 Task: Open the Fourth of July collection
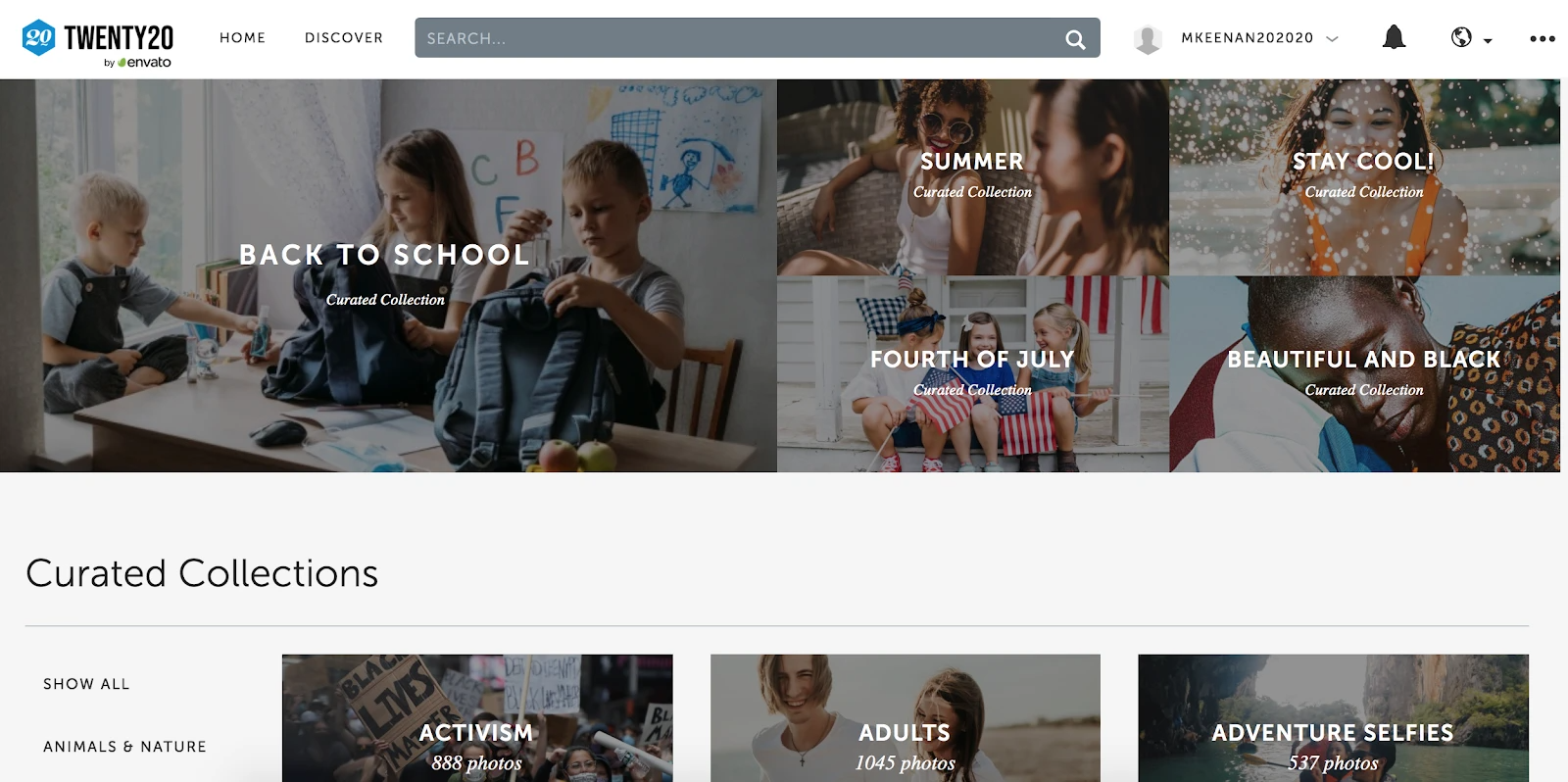point(972,373)
